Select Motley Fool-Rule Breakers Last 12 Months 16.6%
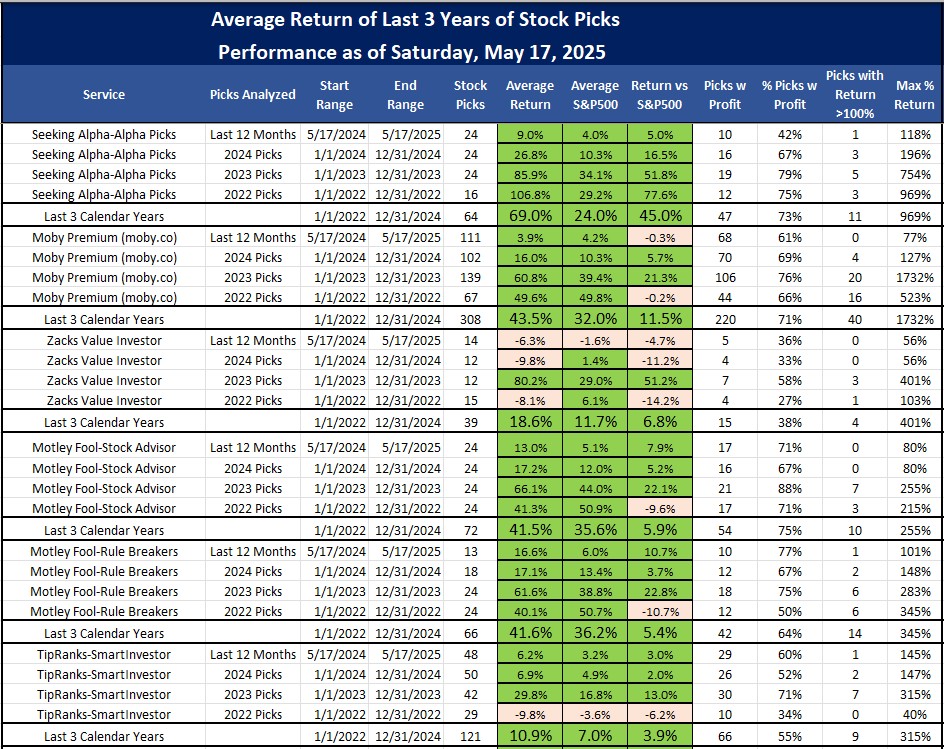Viewport: 944px width, 749px height. point(530,552)
